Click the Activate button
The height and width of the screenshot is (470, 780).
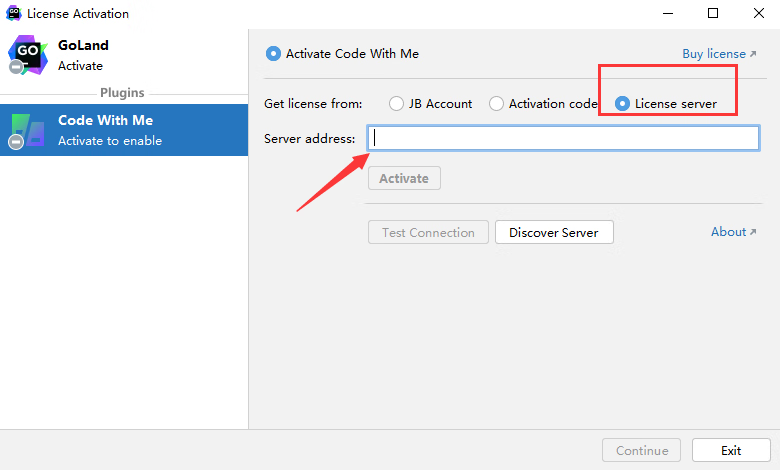tap(404, 178)
